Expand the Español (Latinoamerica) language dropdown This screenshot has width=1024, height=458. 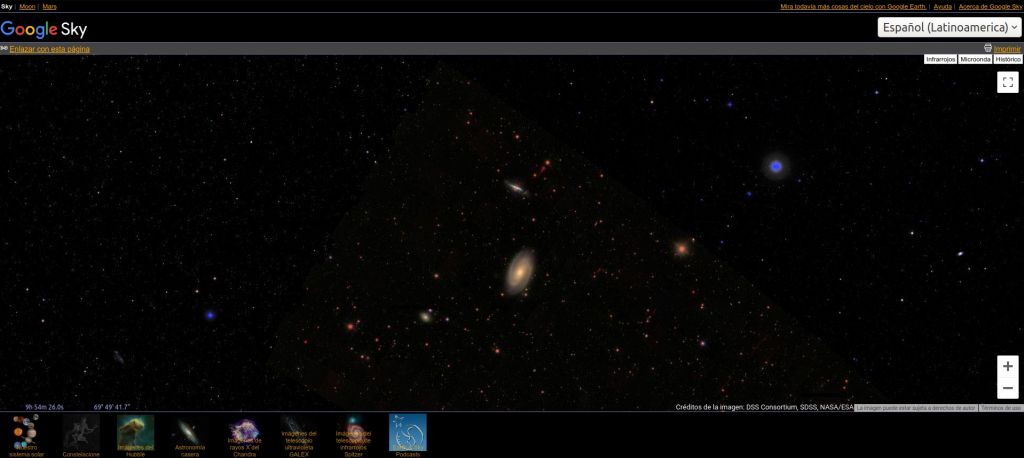pos(950,28)
